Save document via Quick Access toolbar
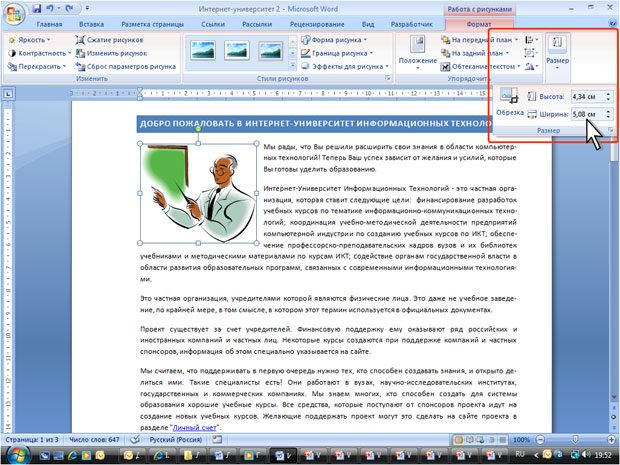The height and width of the screenshot is (465, 620). (36, 9)
